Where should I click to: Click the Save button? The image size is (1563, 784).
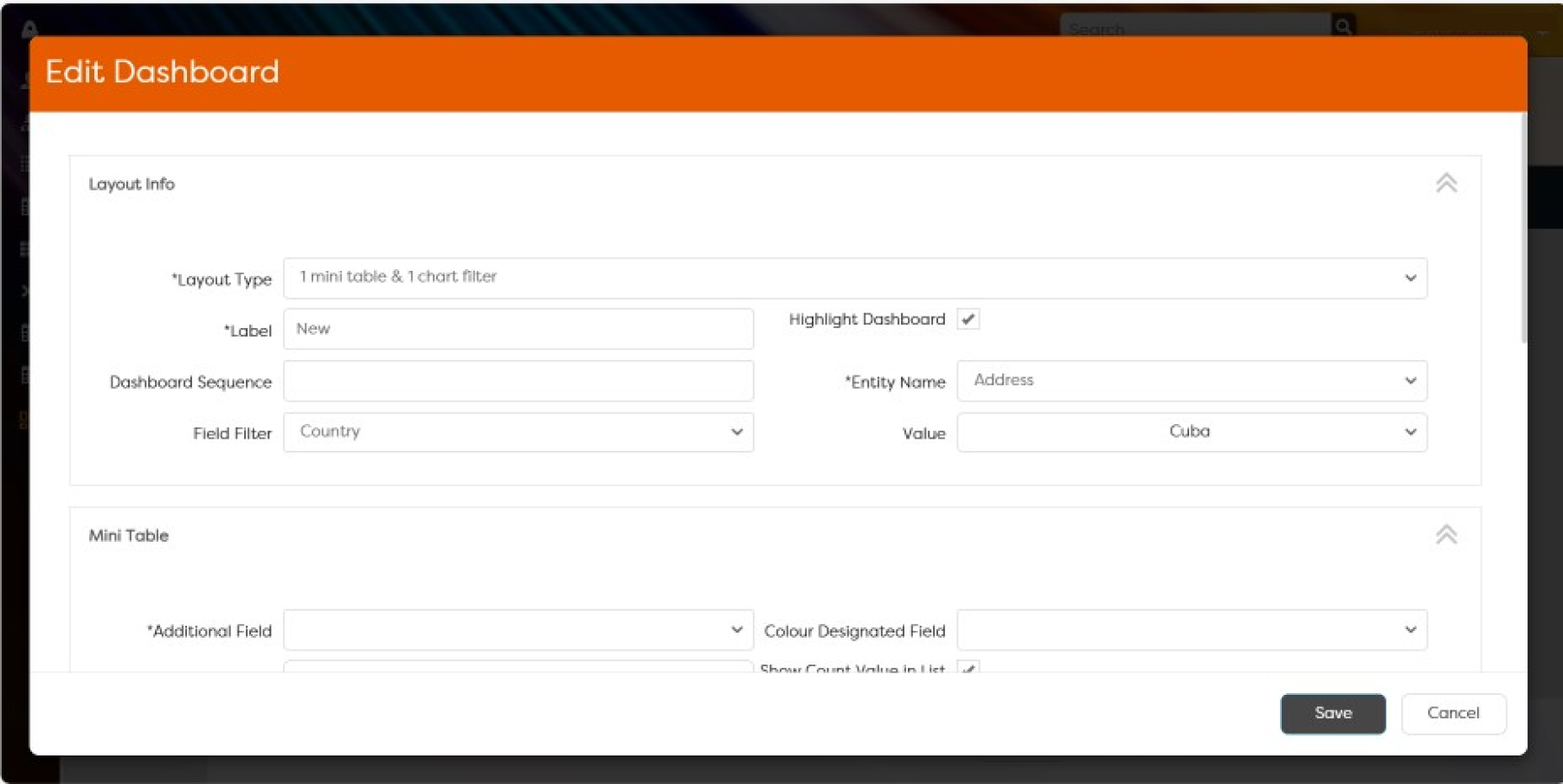click(1333, 714)
